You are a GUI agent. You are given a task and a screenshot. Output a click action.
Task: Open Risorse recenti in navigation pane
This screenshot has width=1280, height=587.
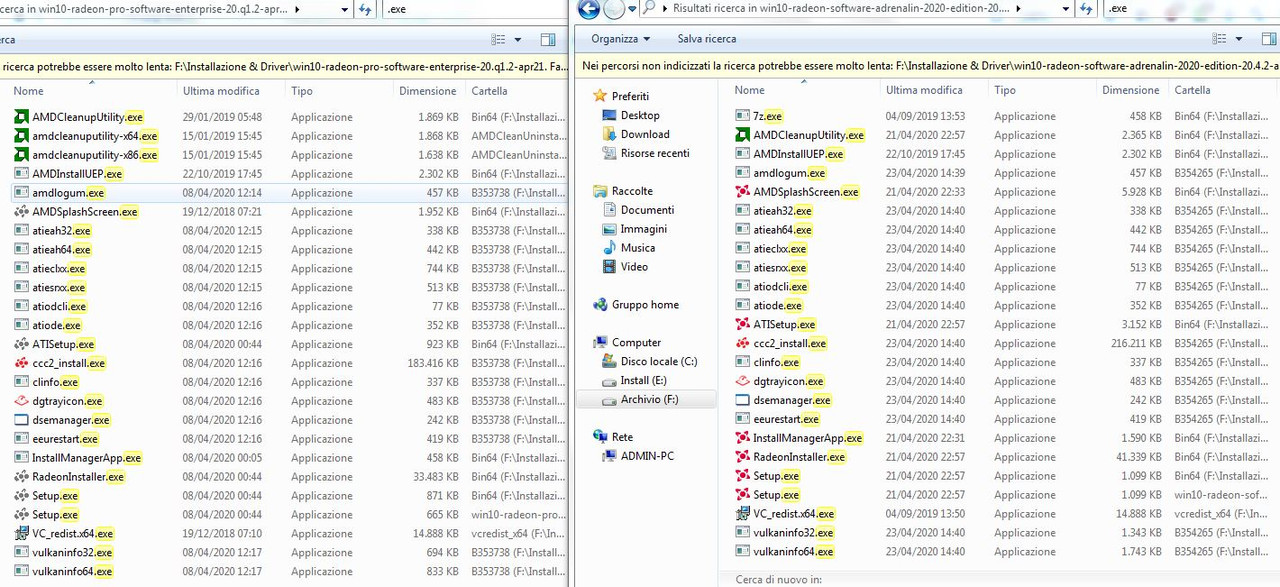[646, 154]
